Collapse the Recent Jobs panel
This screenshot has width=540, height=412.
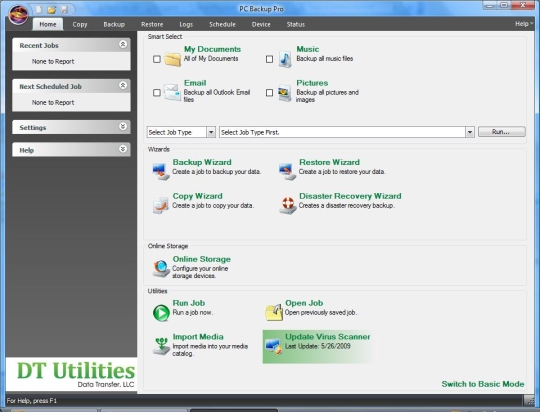tap(123, 44)
